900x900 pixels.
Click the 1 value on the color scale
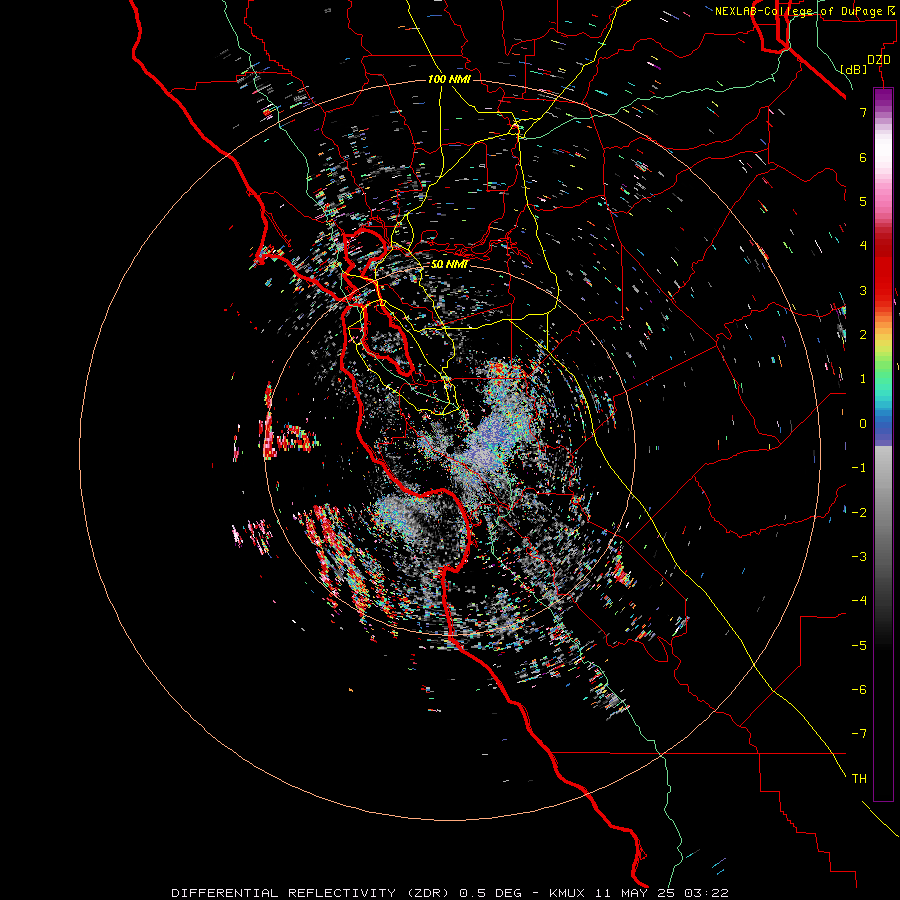pos(863,379)
